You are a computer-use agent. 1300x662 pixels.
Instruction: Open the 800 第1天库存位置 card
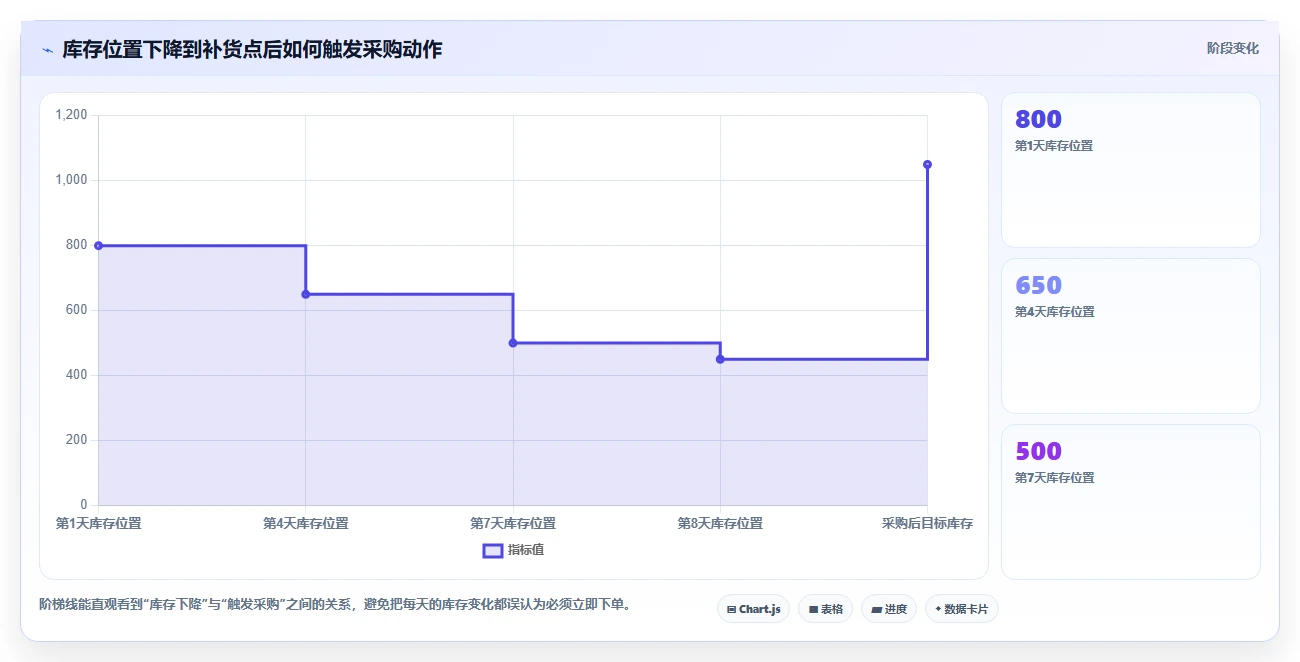point(1131,170)
